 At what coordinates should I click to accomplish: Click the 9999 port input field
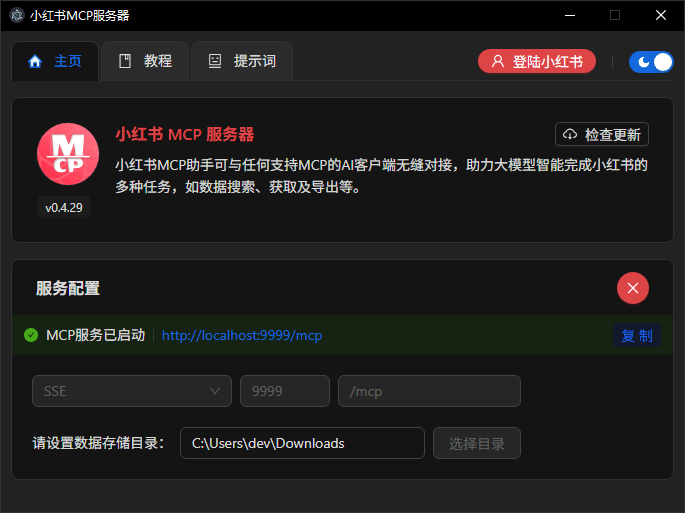(x=285, y=391)
